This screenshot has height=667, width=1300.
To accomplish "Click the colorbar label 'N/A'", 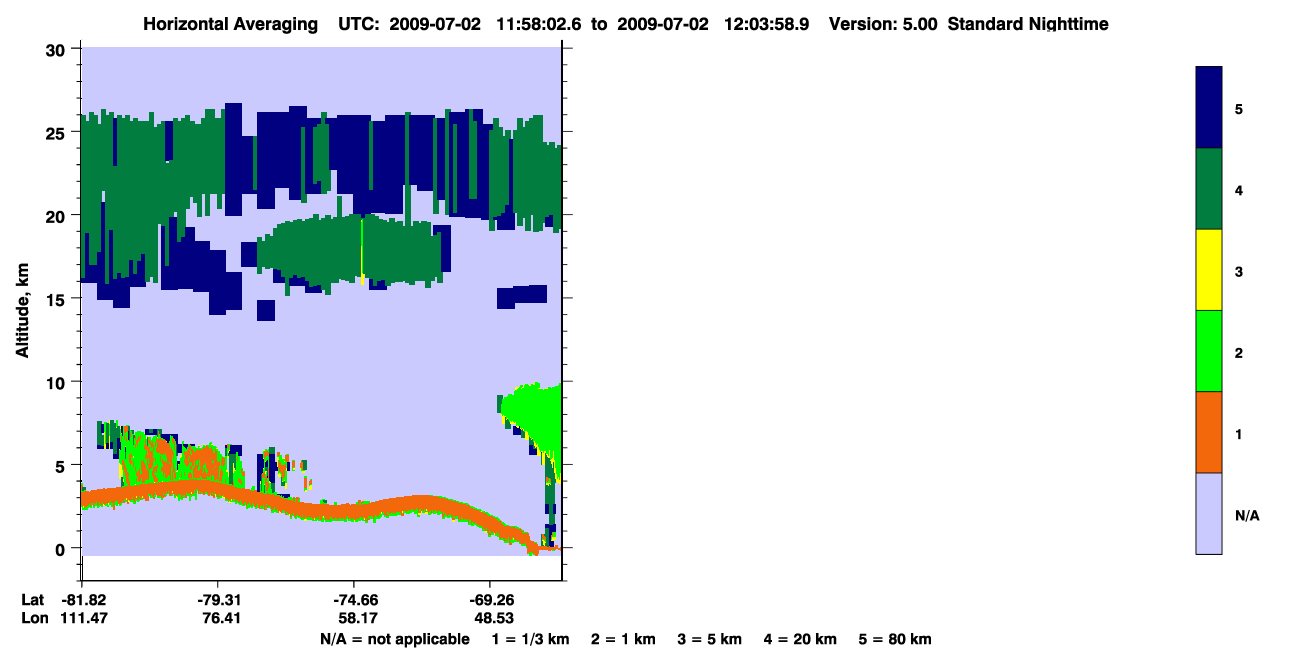I will coord(1247,515).
